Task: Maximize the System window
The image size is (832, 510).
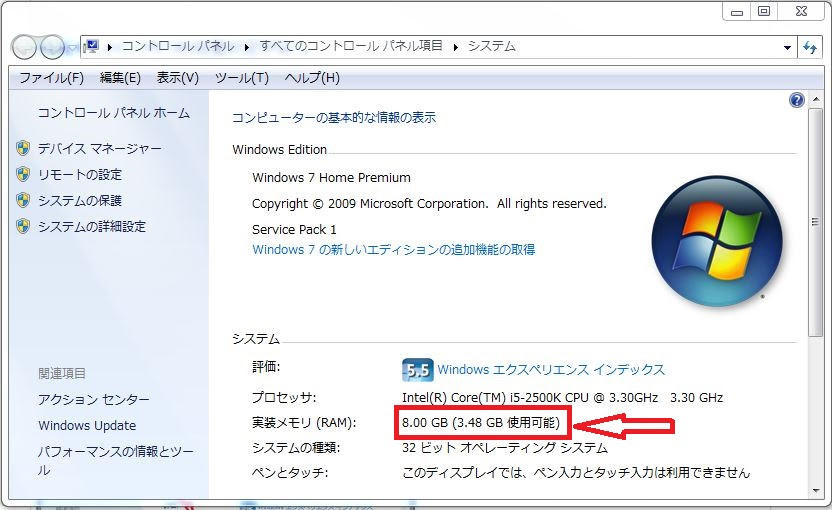Action: click(764, 12)
